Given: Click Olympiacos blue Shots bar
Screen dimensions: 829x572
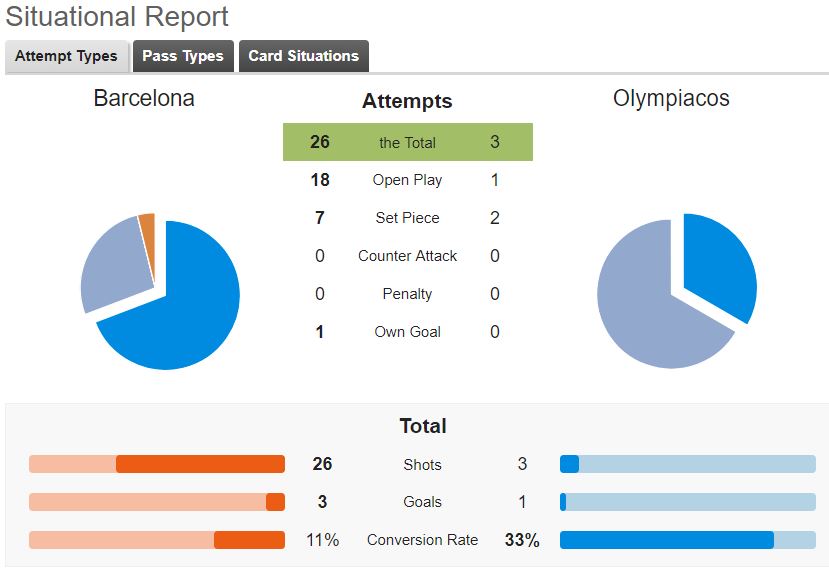Looking at the screenshot, I should (x=569, y=464).
